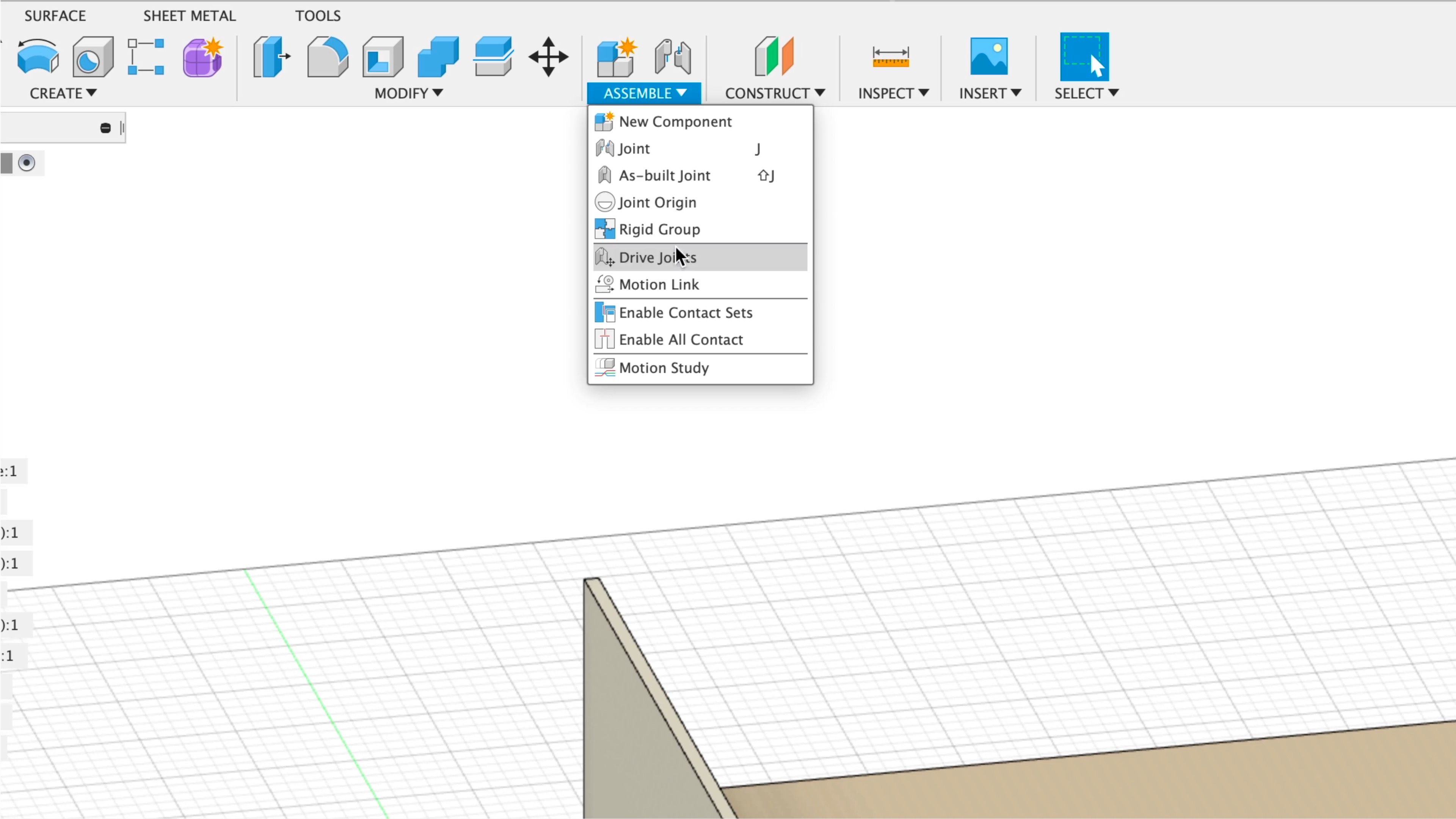Click the New Component toolbar icon

616,56
